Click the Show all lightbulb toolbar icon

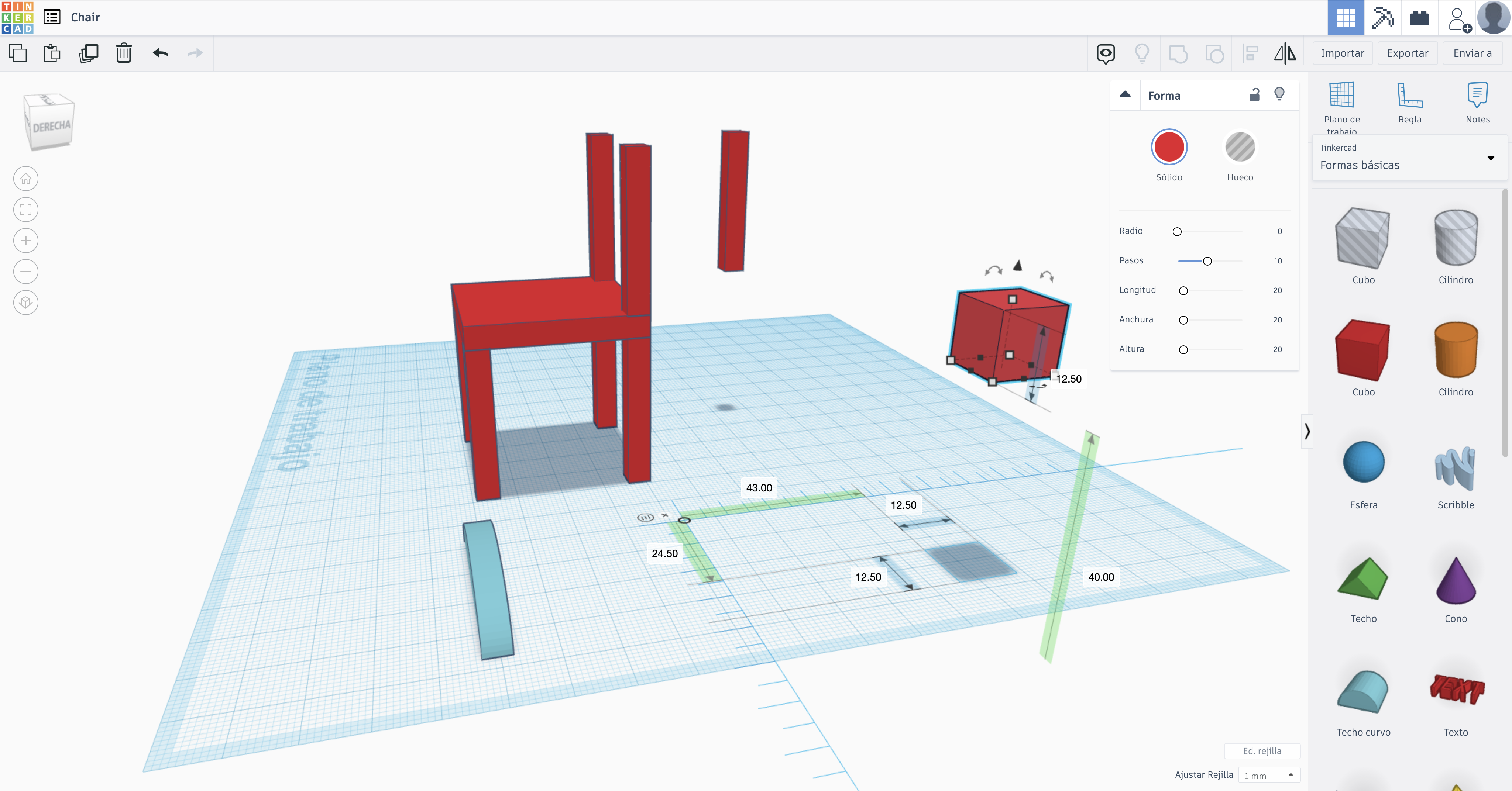pos(1142,53)
